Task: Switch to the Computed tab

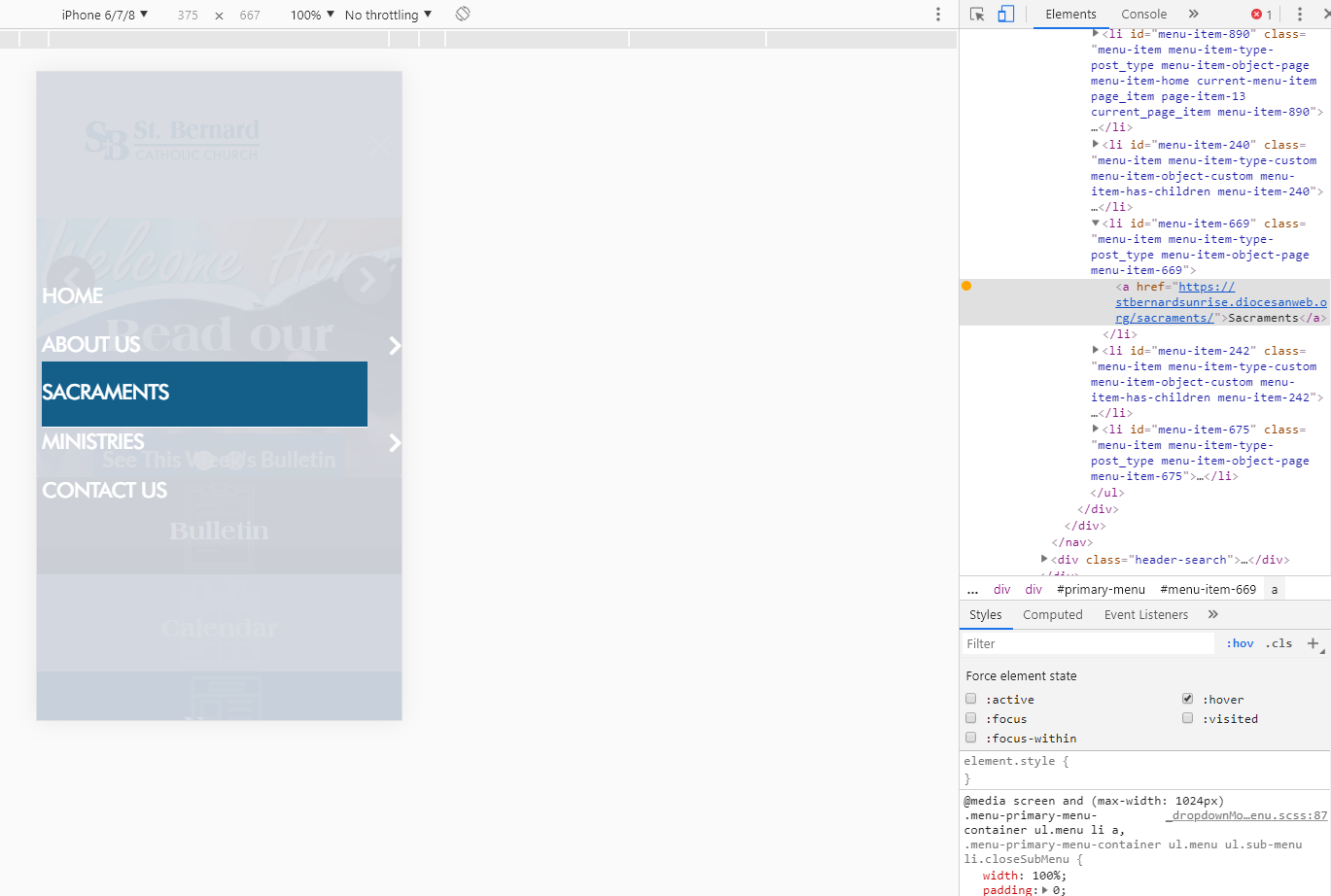Action: tap(1052, 615)
